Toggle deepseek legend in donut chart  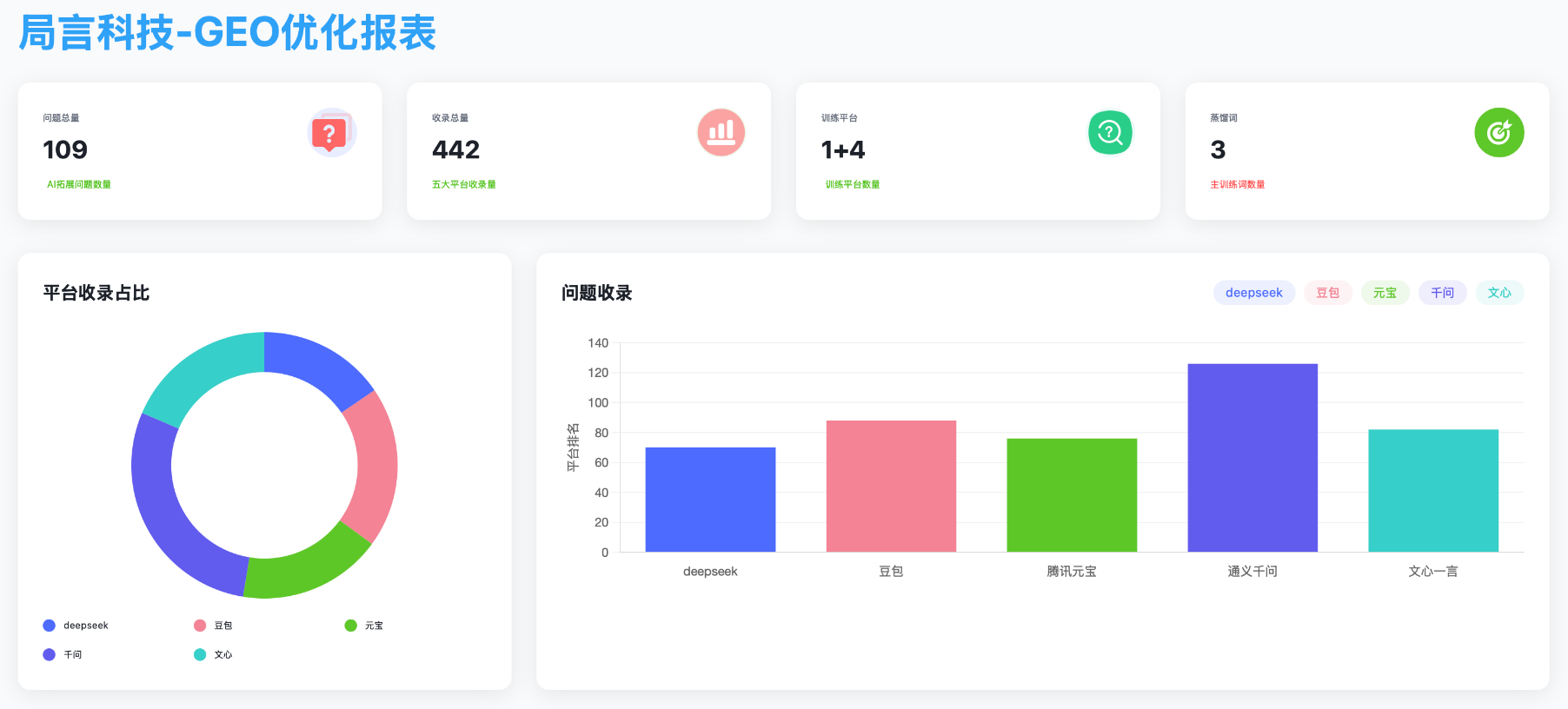coord(76,626)
